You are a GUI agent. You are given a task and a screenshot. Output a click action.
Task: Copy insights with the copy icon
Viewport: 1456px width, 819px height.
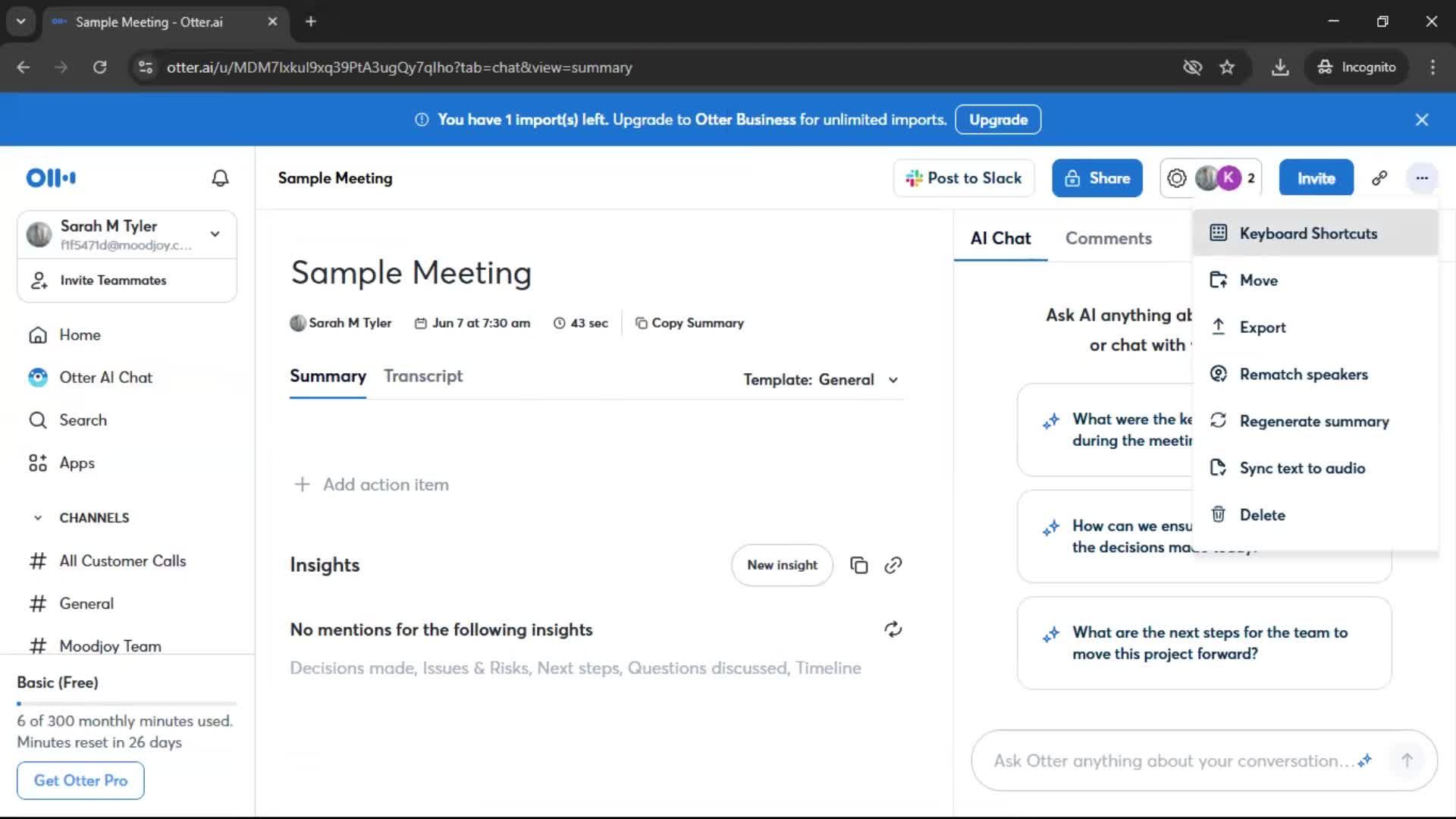click(x=858, y=565)
